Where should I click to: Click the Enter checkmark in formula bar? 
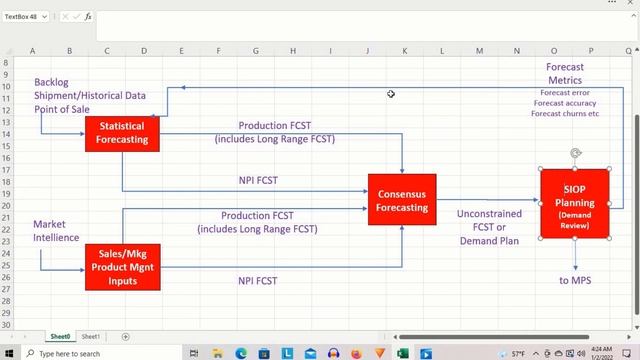(x=76, y=17)
